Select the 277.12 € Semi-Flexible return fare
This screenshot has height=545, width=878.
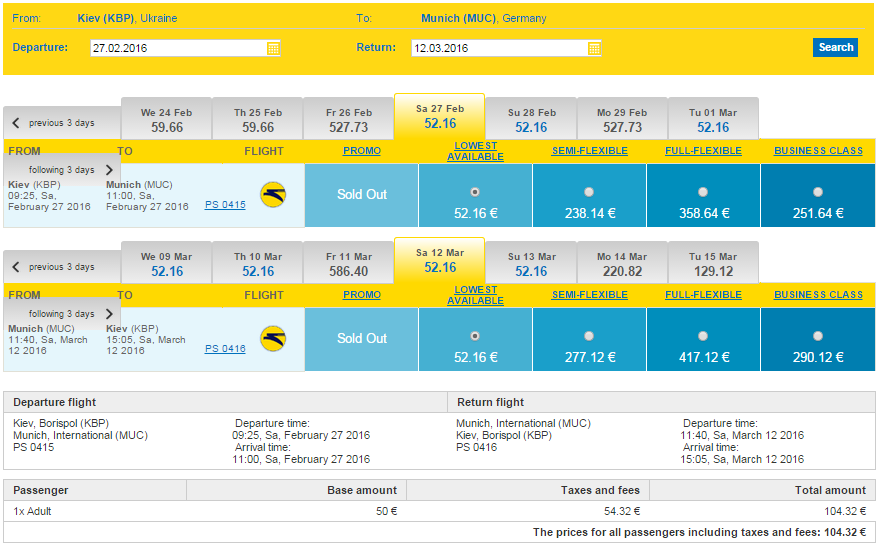pos(589,336)
